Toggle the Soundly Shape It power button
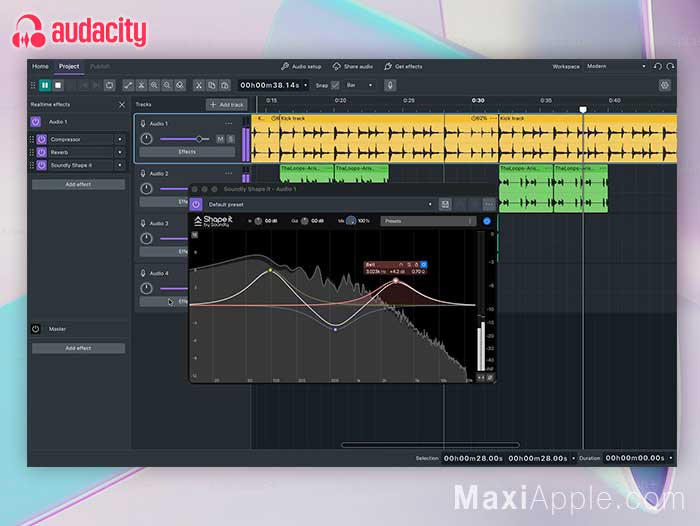 (x=42, y=165)
